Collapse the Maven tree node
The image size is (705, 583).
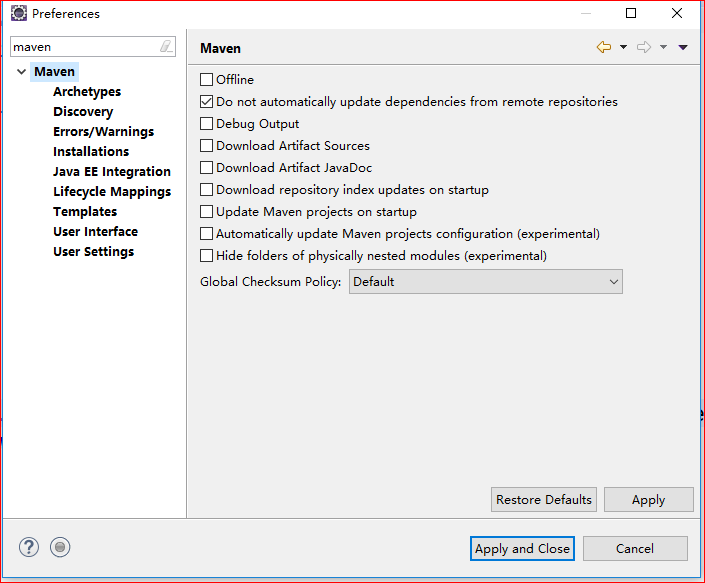(x=21, y=71)
